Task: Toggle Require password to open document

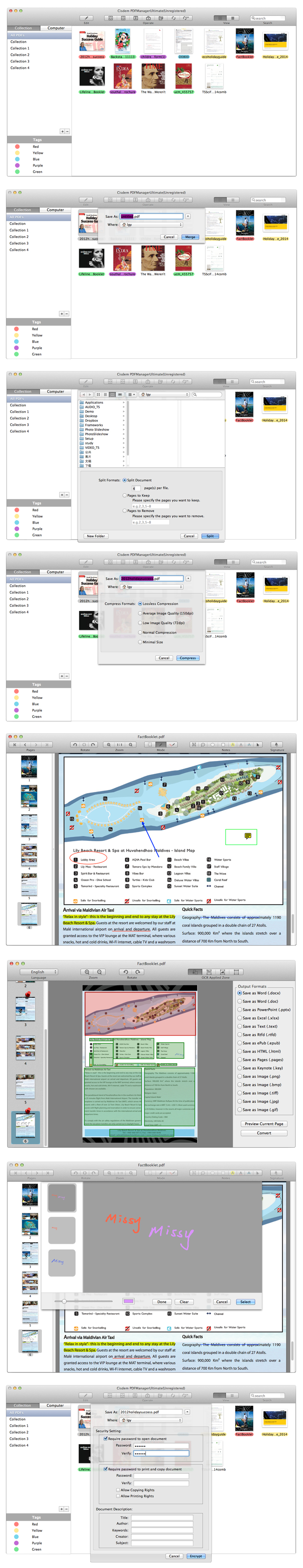Action: click(105, 1438)
